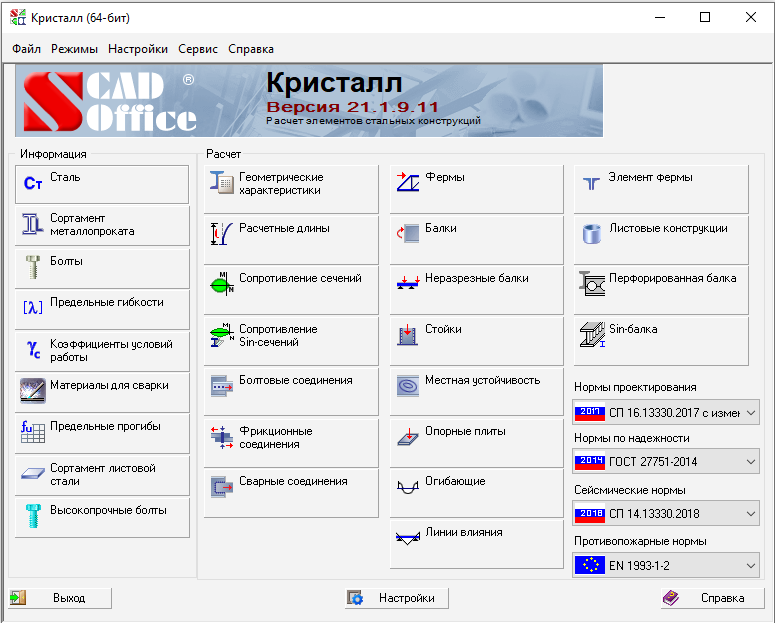Click the bottom Настройки button

click(397, 598)
